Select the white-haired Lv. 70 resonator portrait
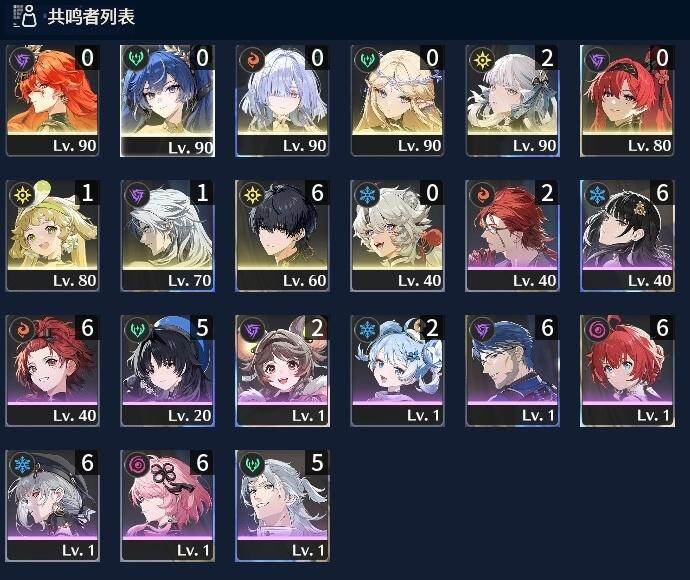This screenshot has width=690, height=580. (168, 236)
